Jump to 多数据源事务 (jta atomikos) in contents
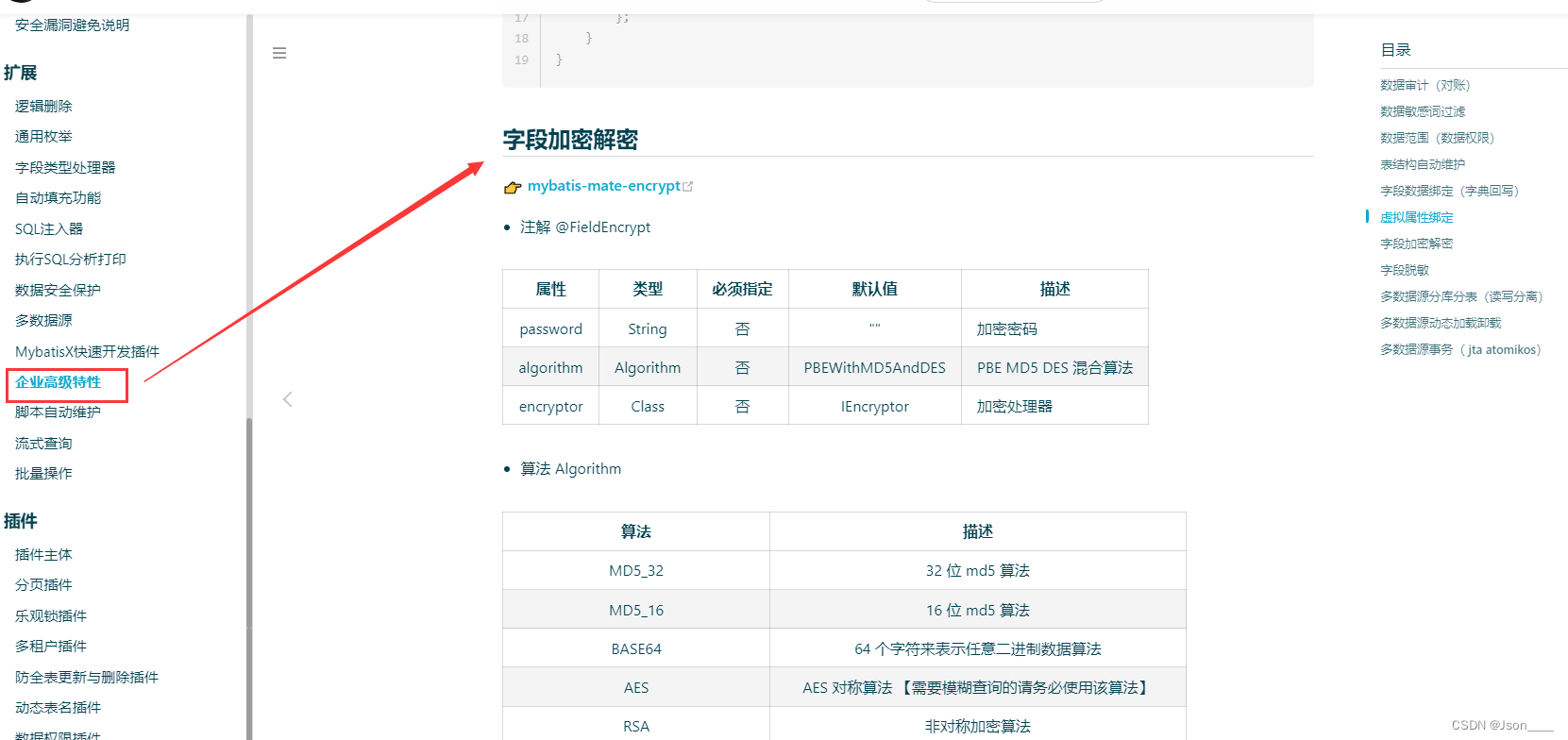The width and height of the screenshot is (1568, 740). click(1460, 349)
